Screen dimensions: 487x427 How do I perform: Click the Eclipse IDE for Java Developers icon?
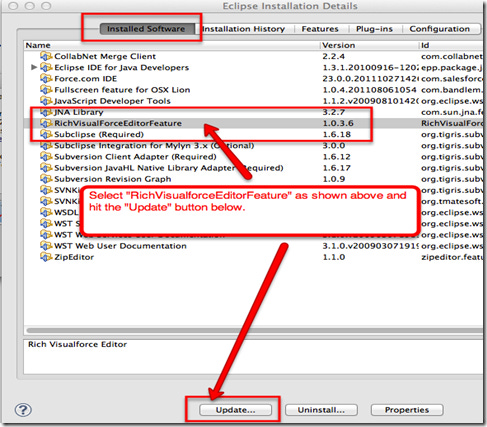tap(46, 68)
